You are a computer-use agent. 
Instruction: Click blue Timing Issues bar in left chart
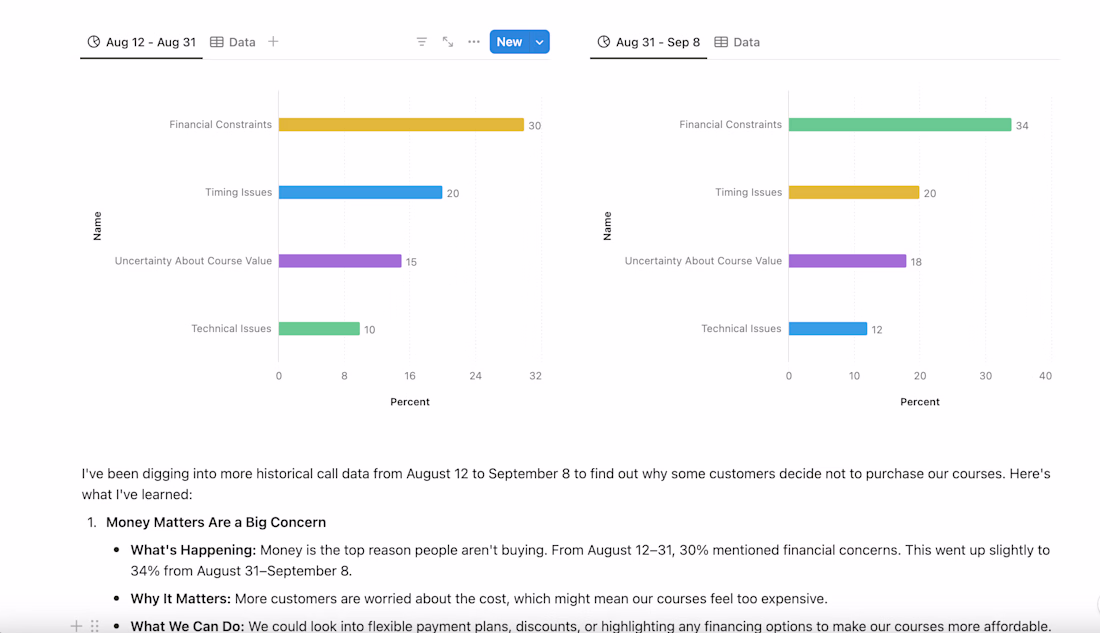(x=360, y=192)
